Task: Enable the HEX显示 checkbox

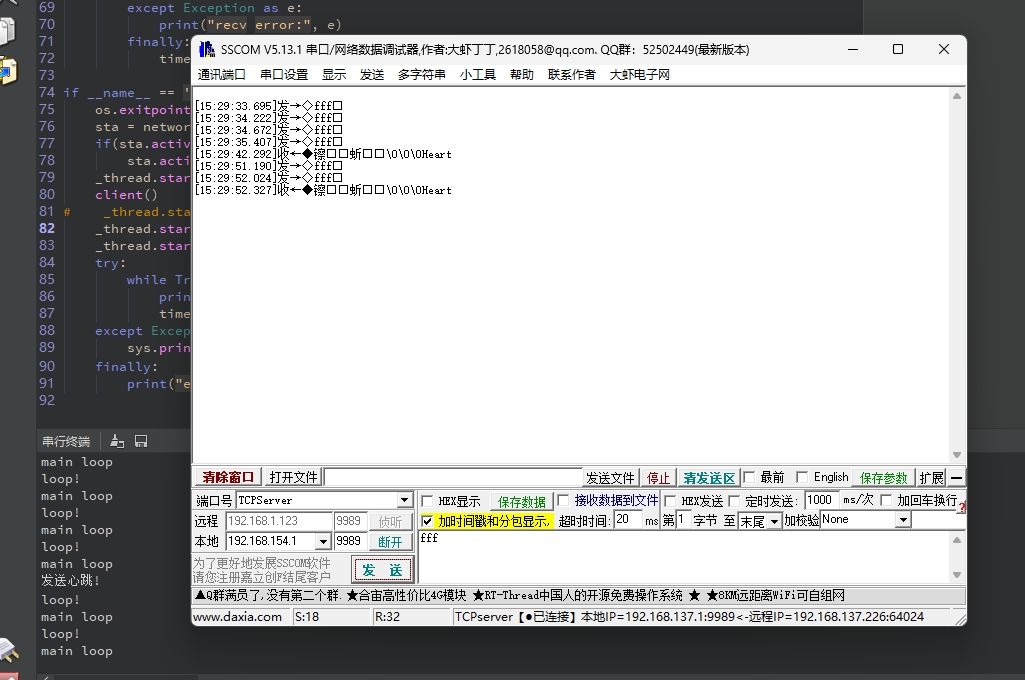Action: [428, 501]
